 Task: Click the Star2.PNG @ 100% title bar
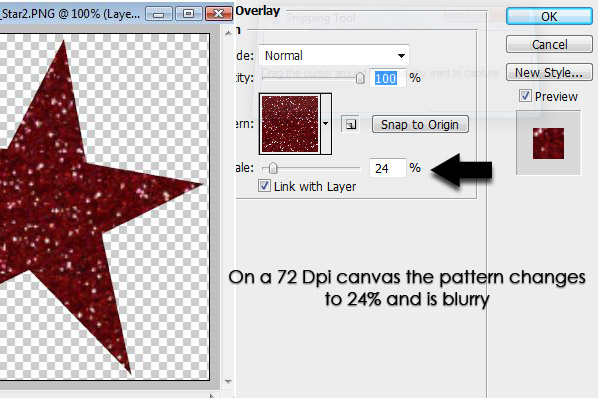(x=71, y=14)
